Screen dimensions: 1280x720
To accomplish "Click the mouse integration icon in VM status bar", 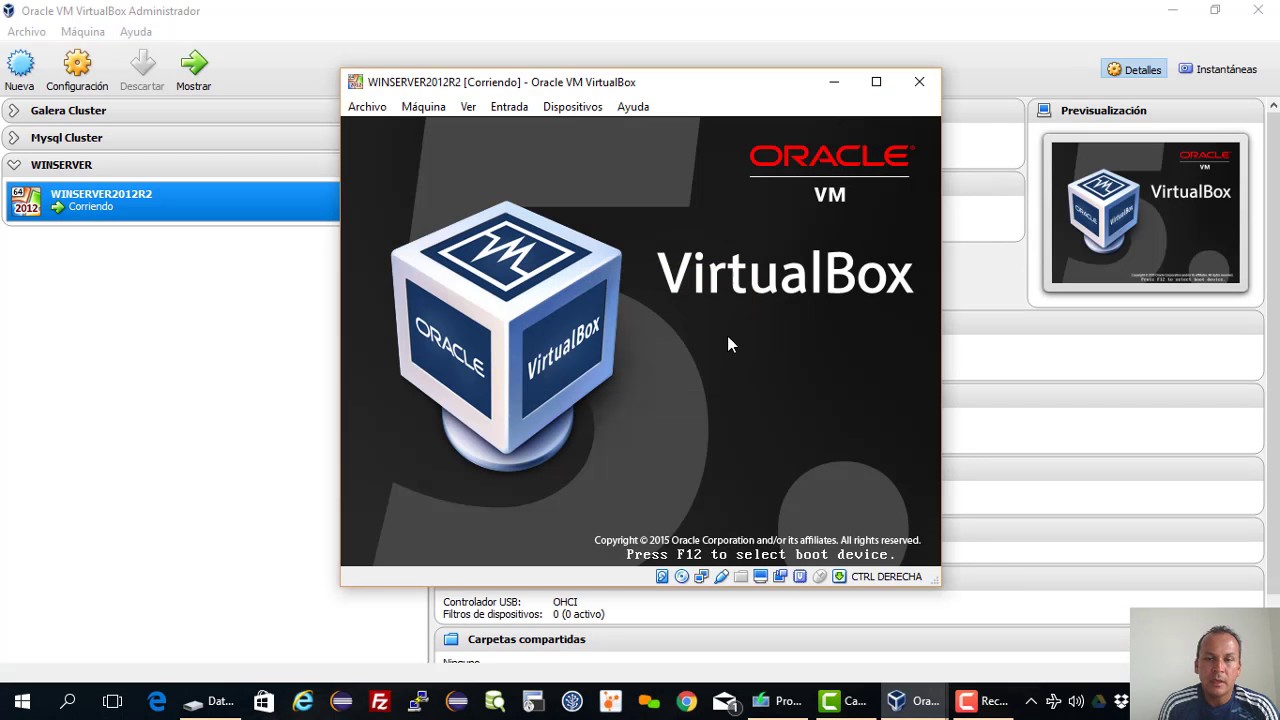I will pos(819,576).
